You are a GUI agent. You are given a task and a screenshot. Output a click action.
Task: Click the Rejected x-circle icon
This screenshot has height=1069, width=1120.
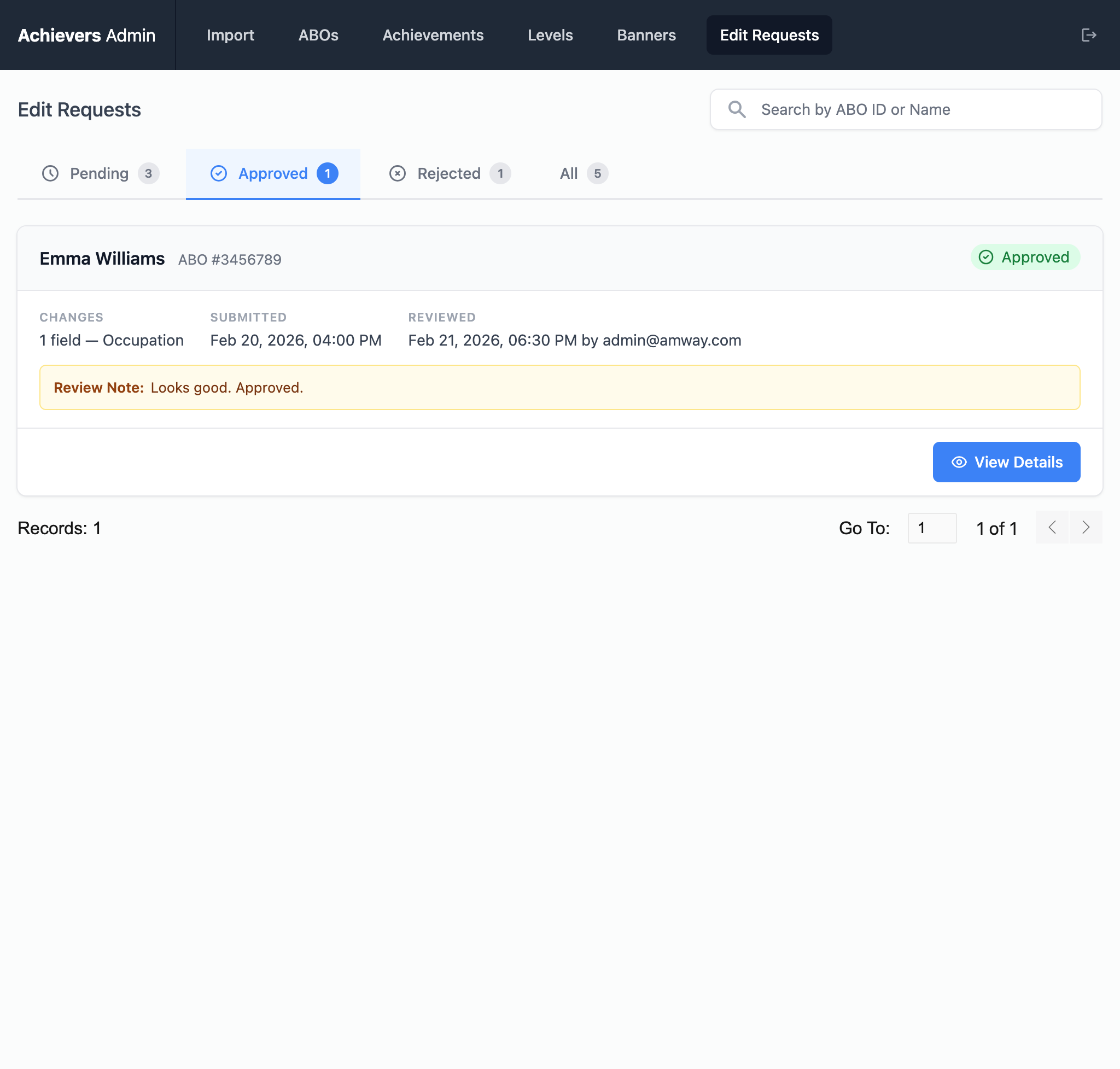(397, 174)
